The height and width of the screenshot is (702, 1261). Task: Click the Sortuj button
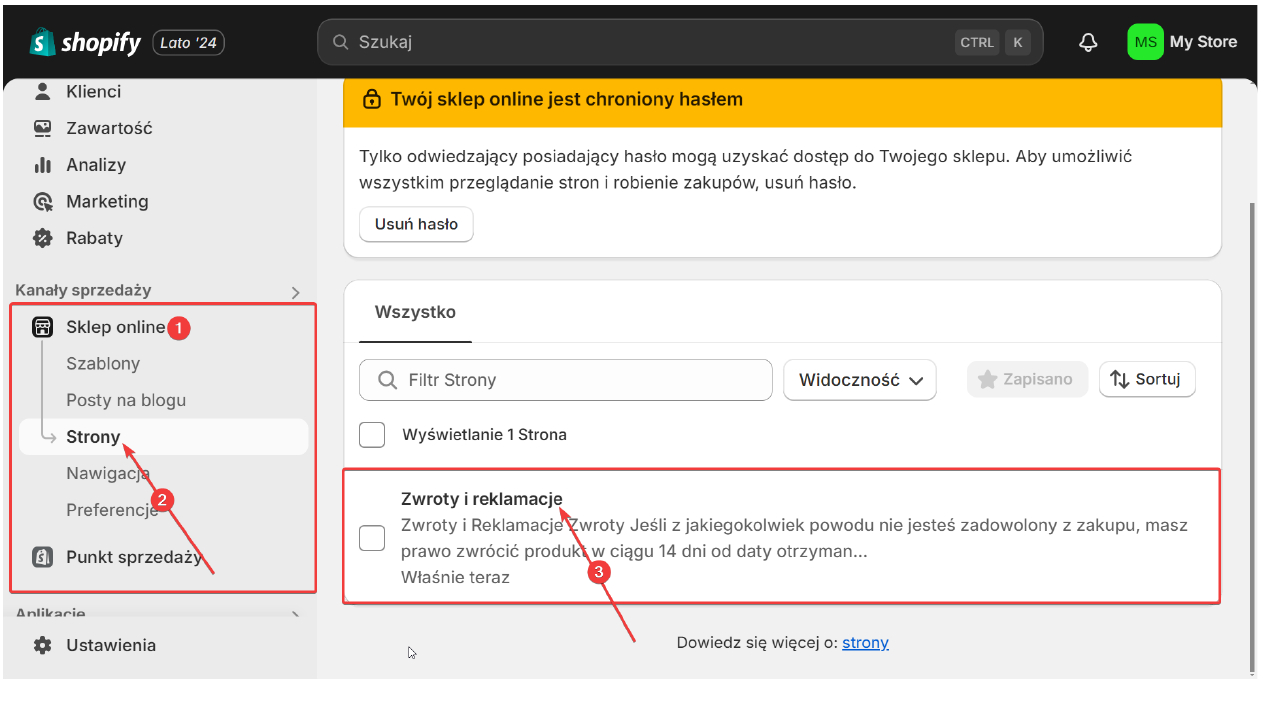pos(1147,379)
